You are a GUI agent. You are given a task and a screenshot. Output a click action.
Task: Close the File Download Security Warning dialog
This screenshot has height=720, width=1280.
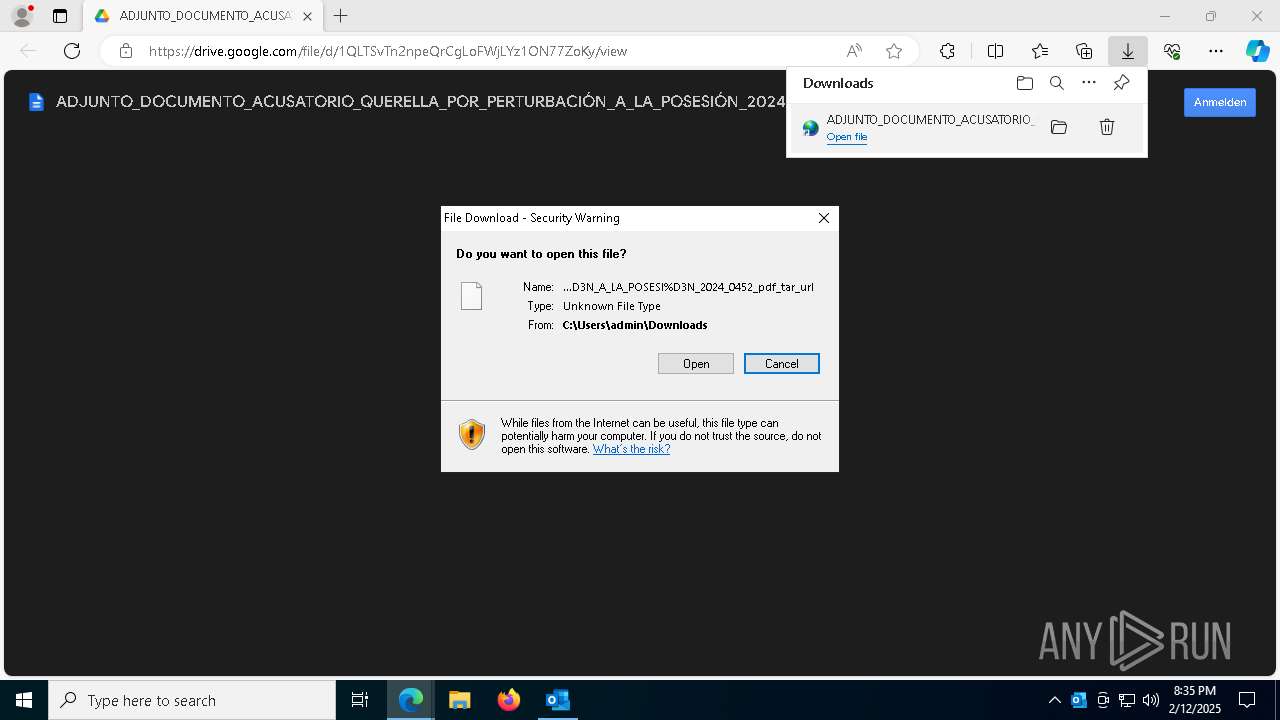[x=824, y=218]
